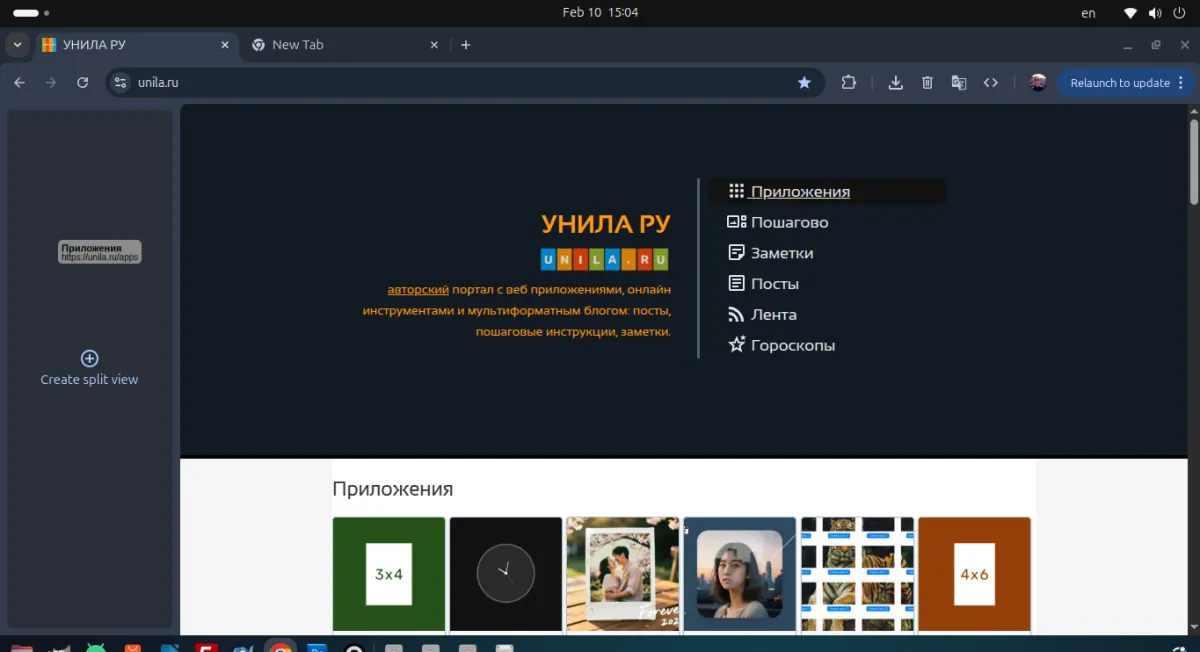Open the Chrome three-dot menu

tap(1182, 83)
